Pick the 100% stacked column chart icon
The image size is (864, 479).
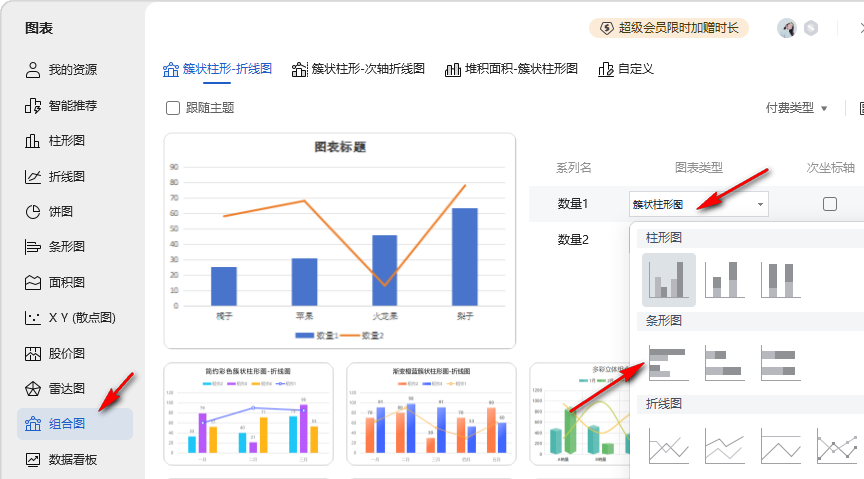781,279
